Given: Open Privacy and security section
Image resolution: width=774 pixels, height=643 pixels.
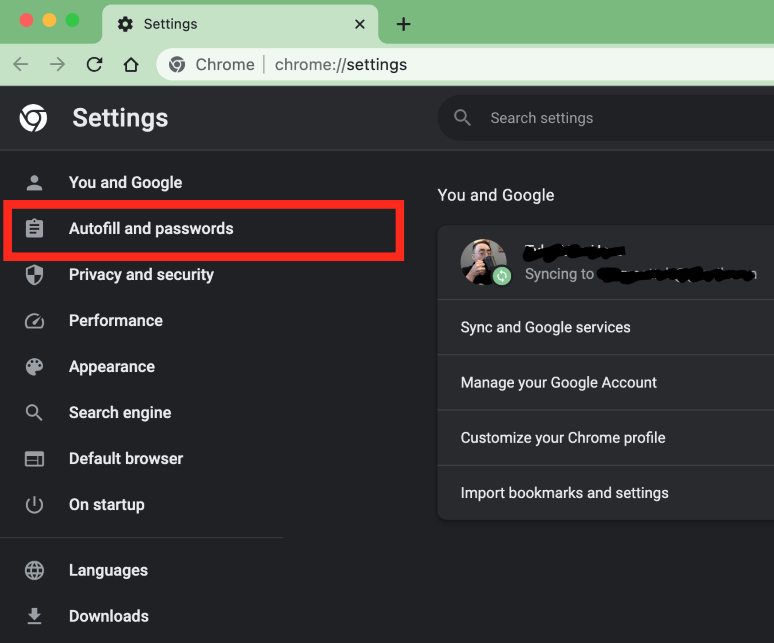Looking at the screenshot, I should pos(142,274).
